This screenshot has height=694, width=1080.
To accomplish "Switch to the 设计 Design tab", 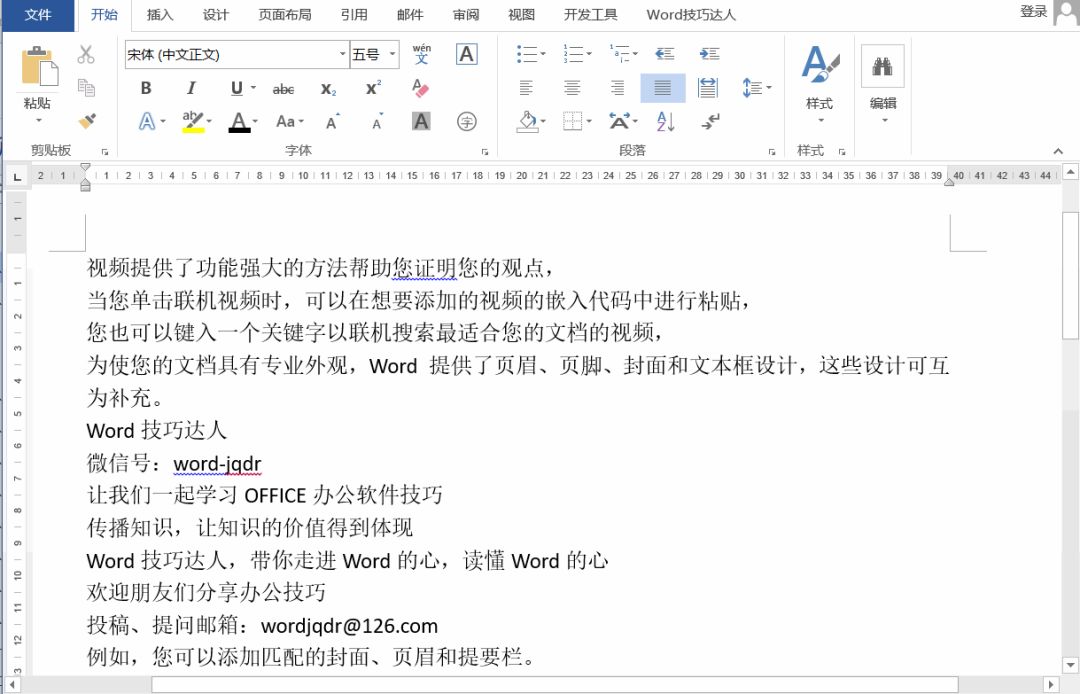I will click(216, 14).
